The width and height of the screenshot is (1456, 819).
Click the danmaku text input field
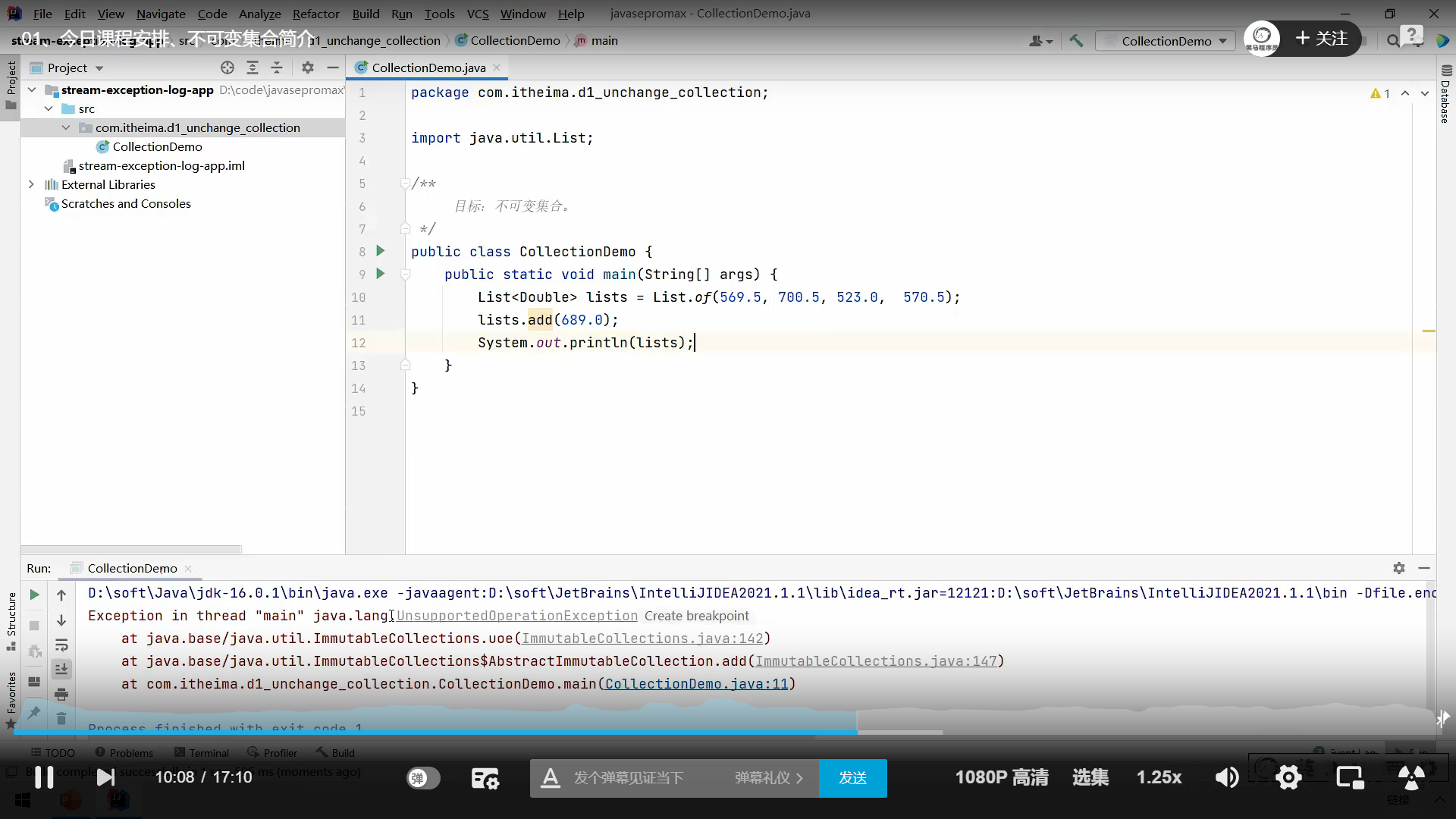pyautogui.click(x=629, y=778)
